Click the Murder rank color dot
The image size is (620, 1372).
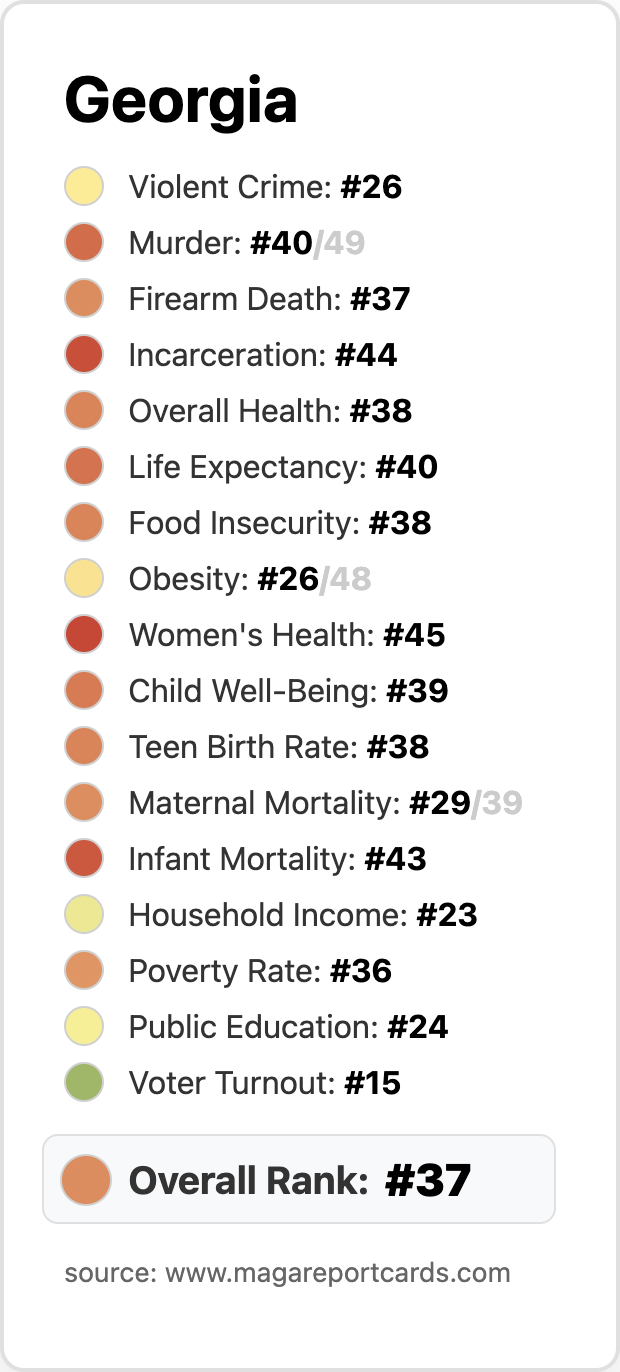pos(84,243)
